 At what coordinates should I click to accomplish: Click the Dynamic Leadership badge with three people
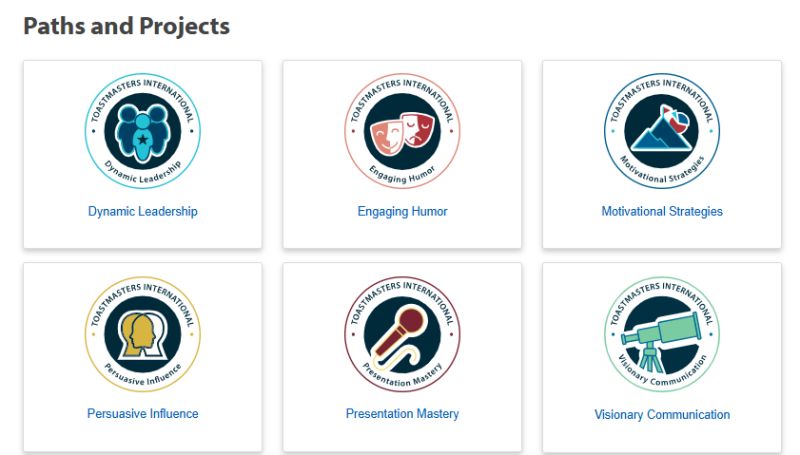click(x=143, y=131)
